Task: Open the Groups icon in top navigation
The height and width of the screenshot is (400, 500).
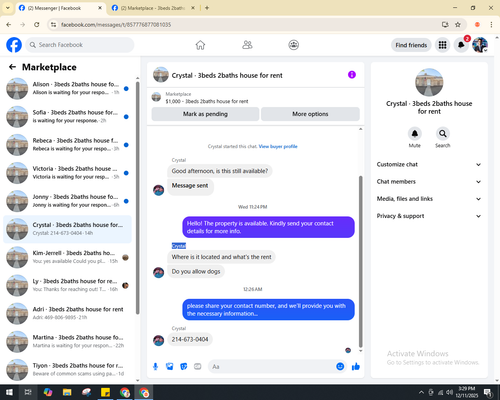Action: (294, 45)
